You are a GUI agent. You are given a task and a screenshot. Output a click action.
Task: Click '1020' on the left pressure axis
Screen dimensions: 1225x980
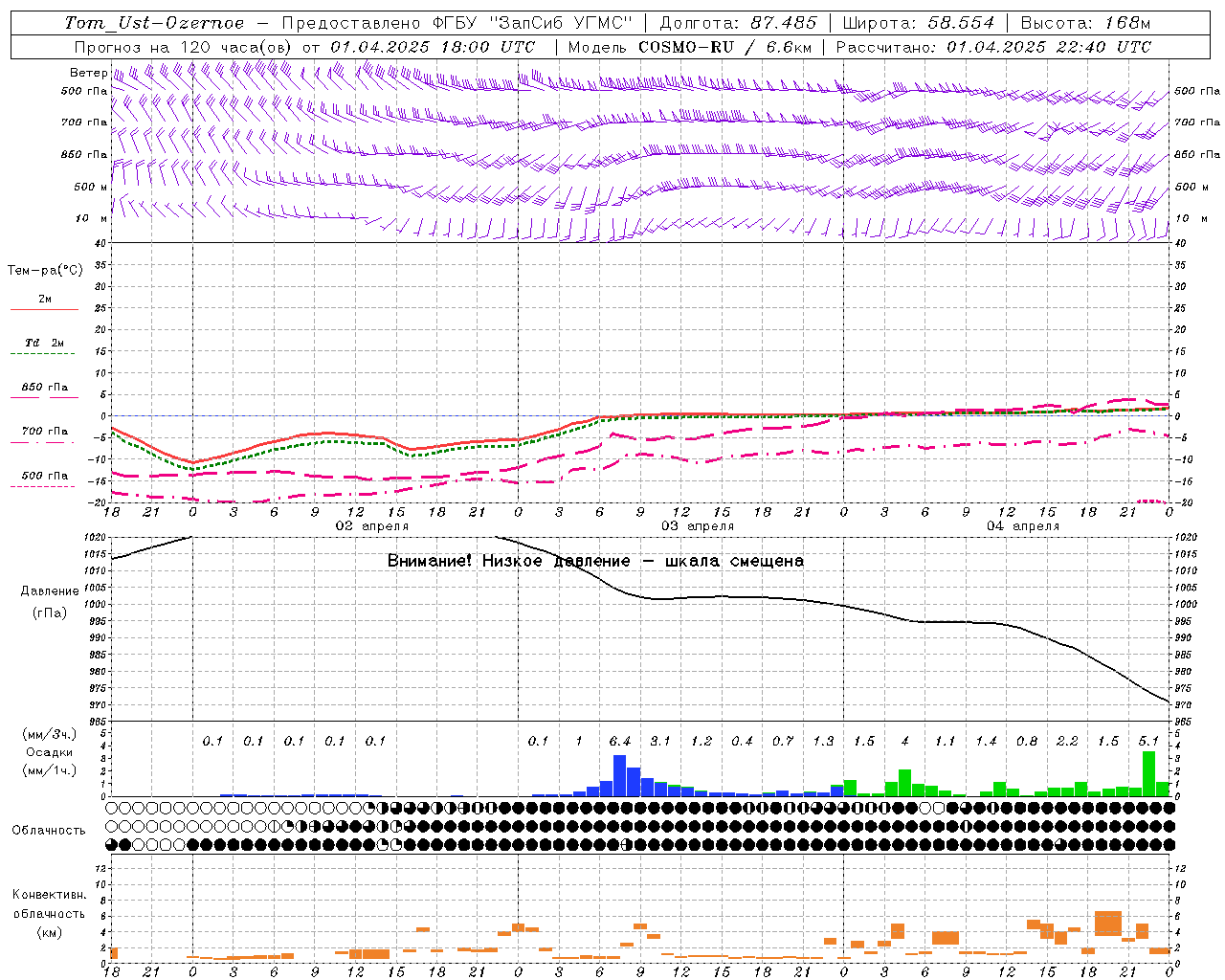pyautogui.click(x=93, y=538)
